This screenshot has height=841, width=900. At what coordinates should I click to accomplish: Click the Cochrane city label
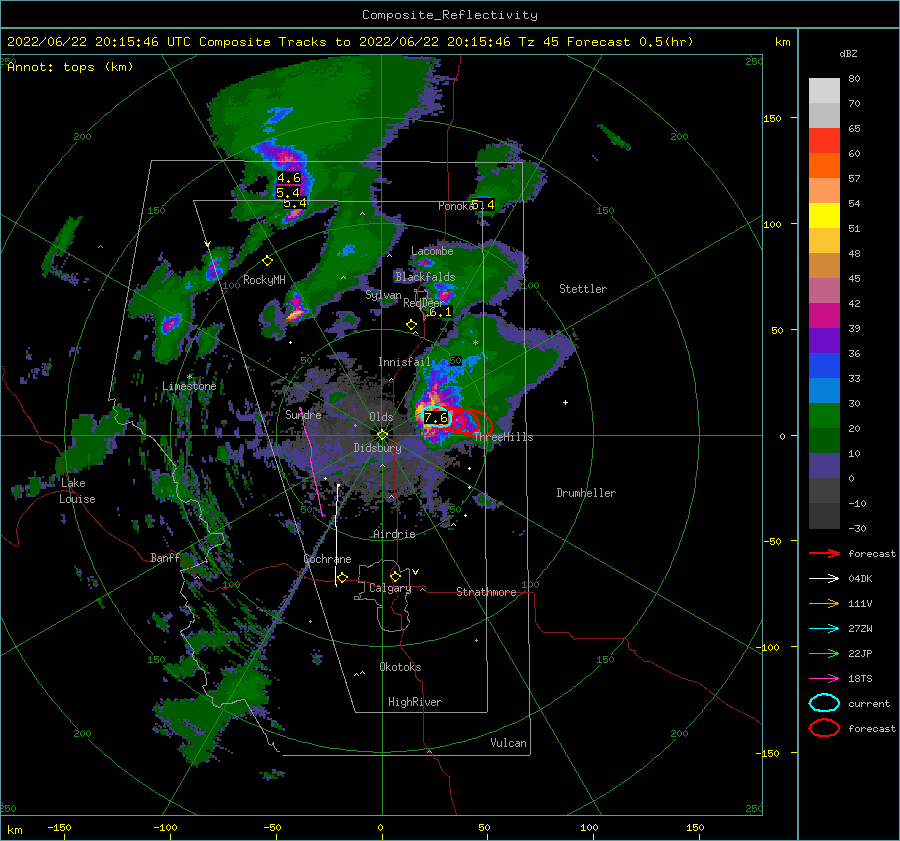click(x=327, y=559)
